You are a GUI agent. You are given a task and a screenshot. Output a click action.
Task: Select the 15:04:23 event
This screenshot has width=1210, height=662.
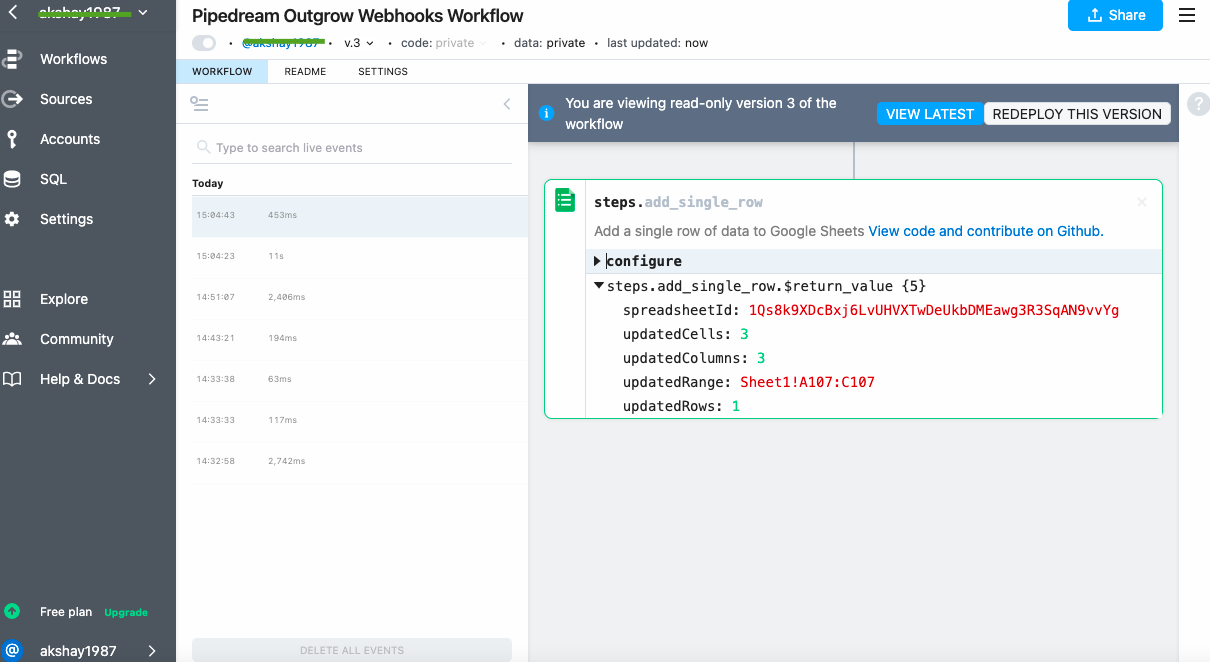tap(360, 256)
